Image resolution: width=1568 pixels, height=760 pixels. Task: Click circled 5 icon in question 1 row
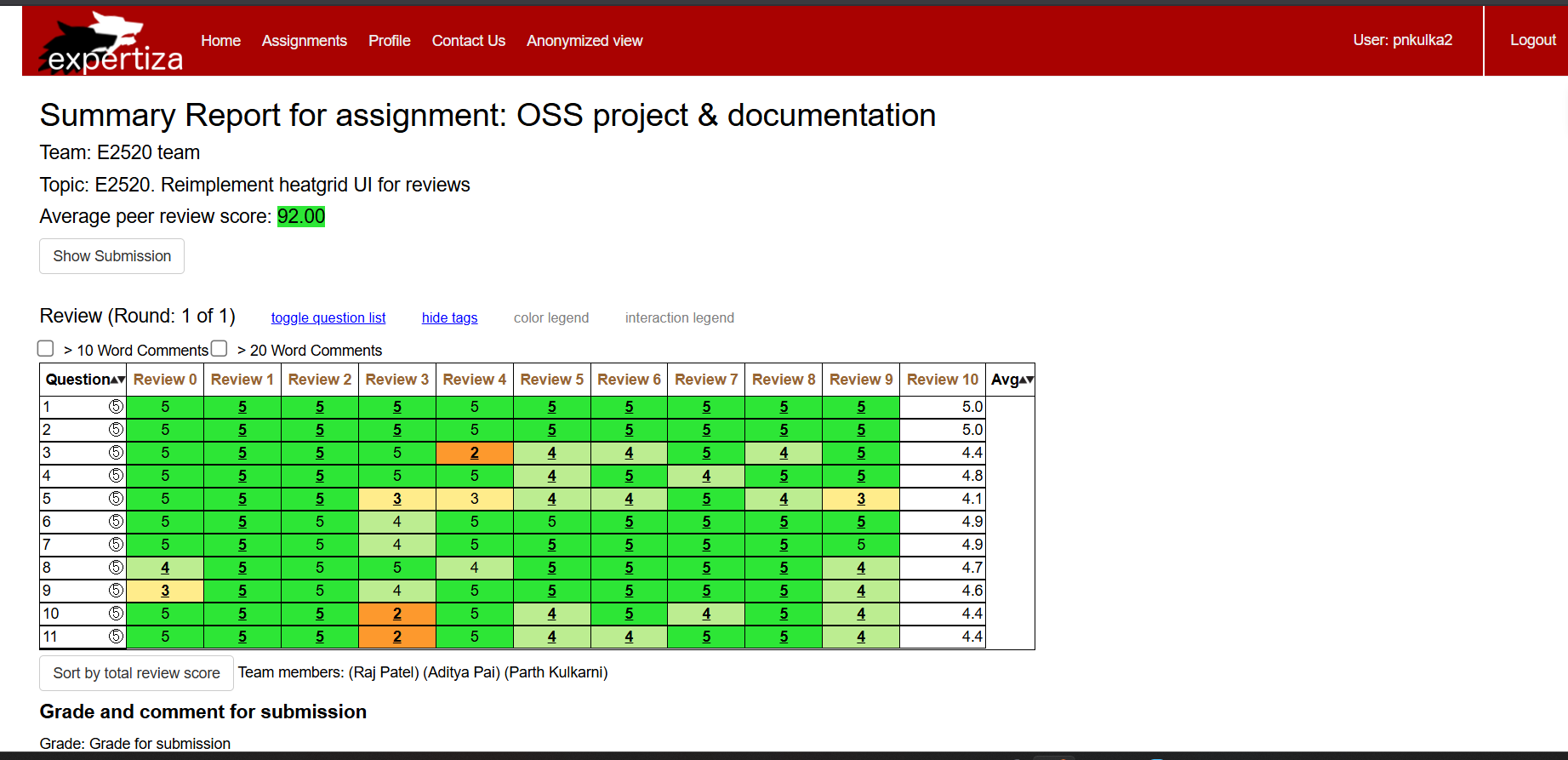pyautogui.click(x=116, y=407)
